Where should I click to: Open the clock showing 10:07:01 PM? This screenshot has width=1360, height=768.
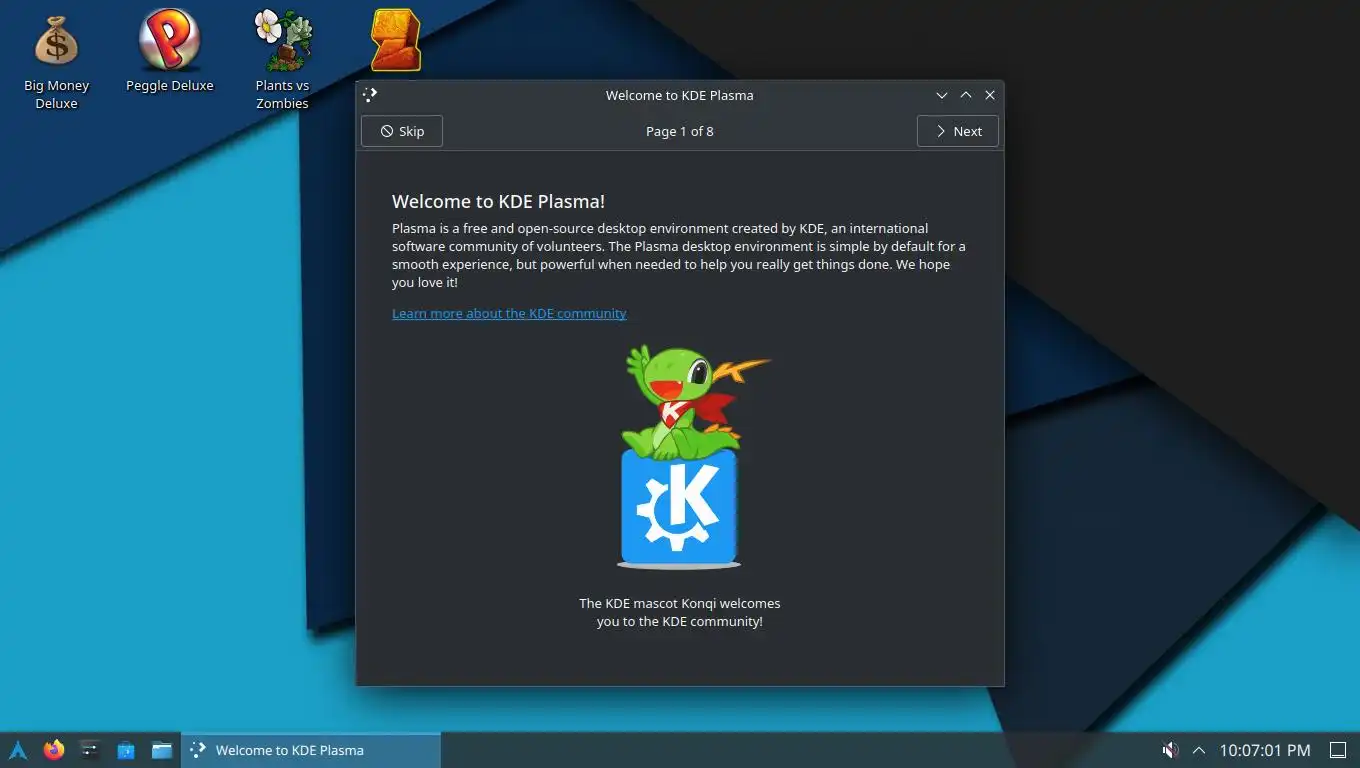point(1265,750)
